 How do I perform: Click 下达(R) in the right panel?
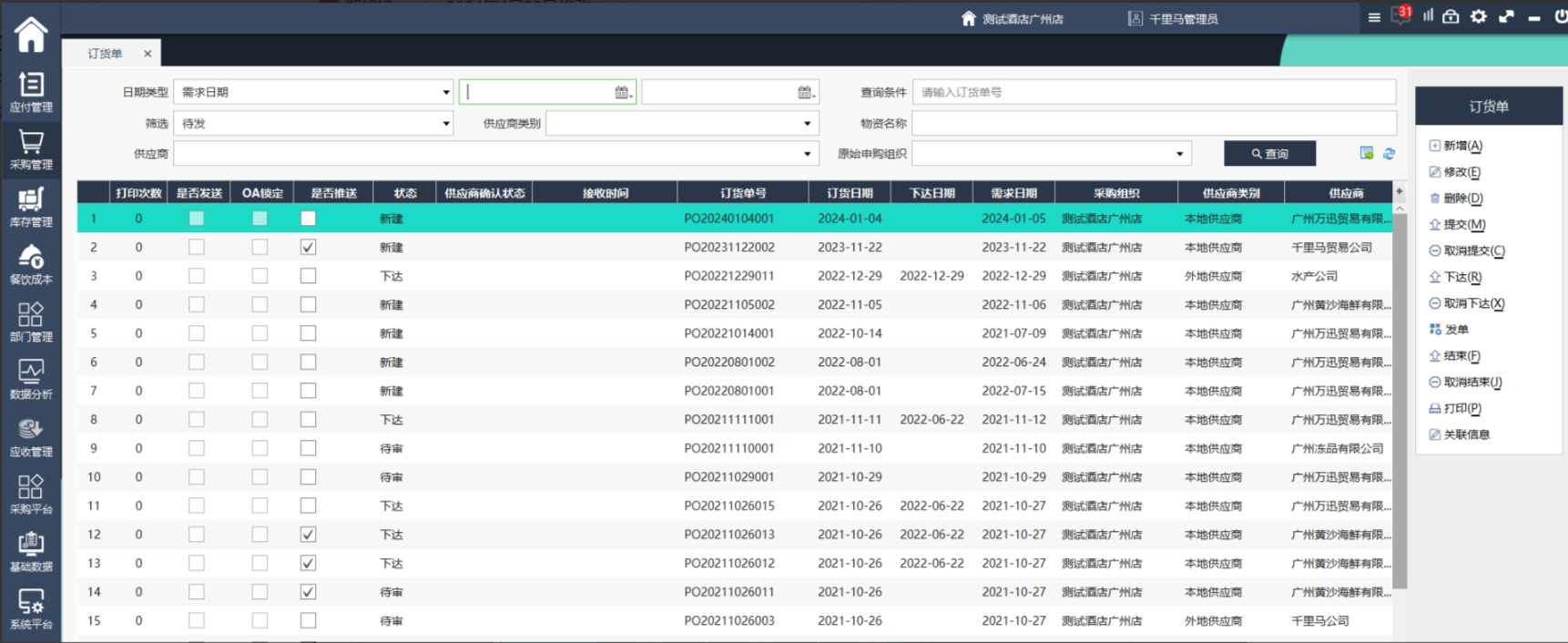[x=1461, y=277]
